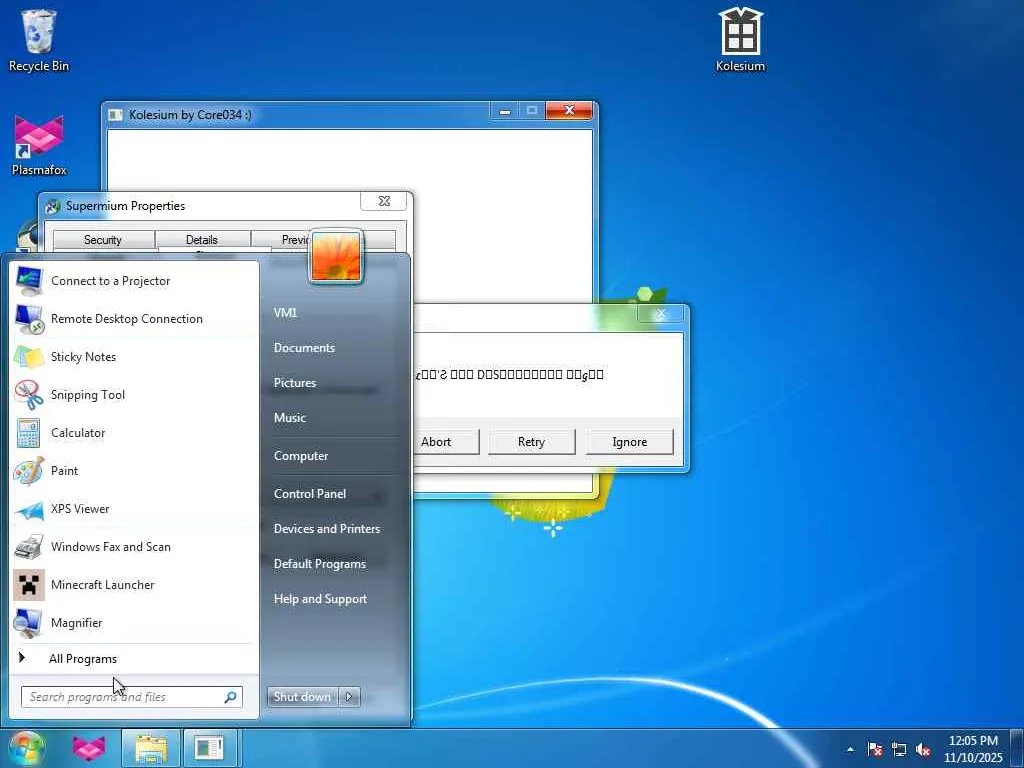This screenshot has height=768, width=1024.
Task: Launch Paint from the Start menu
Action: 135,470
